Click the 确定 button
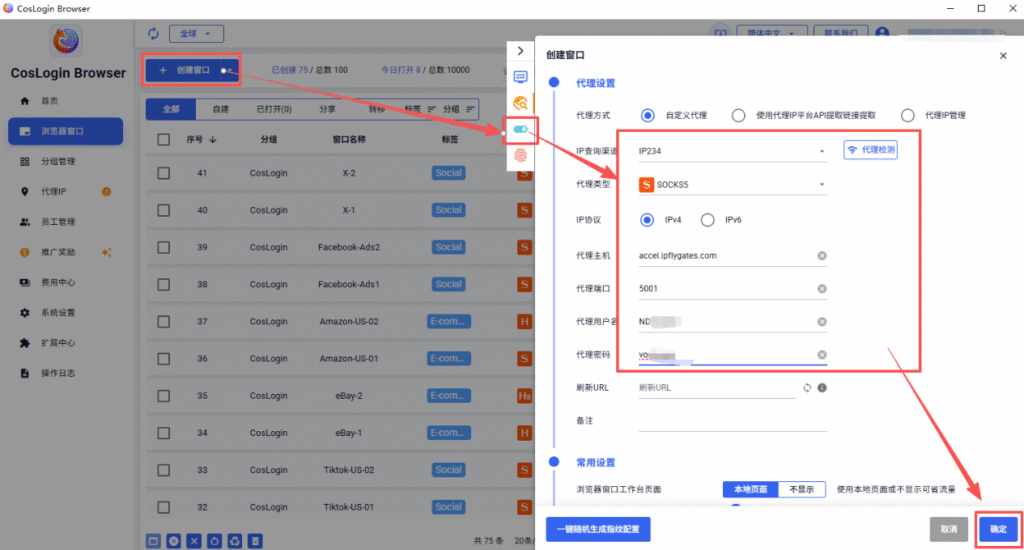 (999, 529)
